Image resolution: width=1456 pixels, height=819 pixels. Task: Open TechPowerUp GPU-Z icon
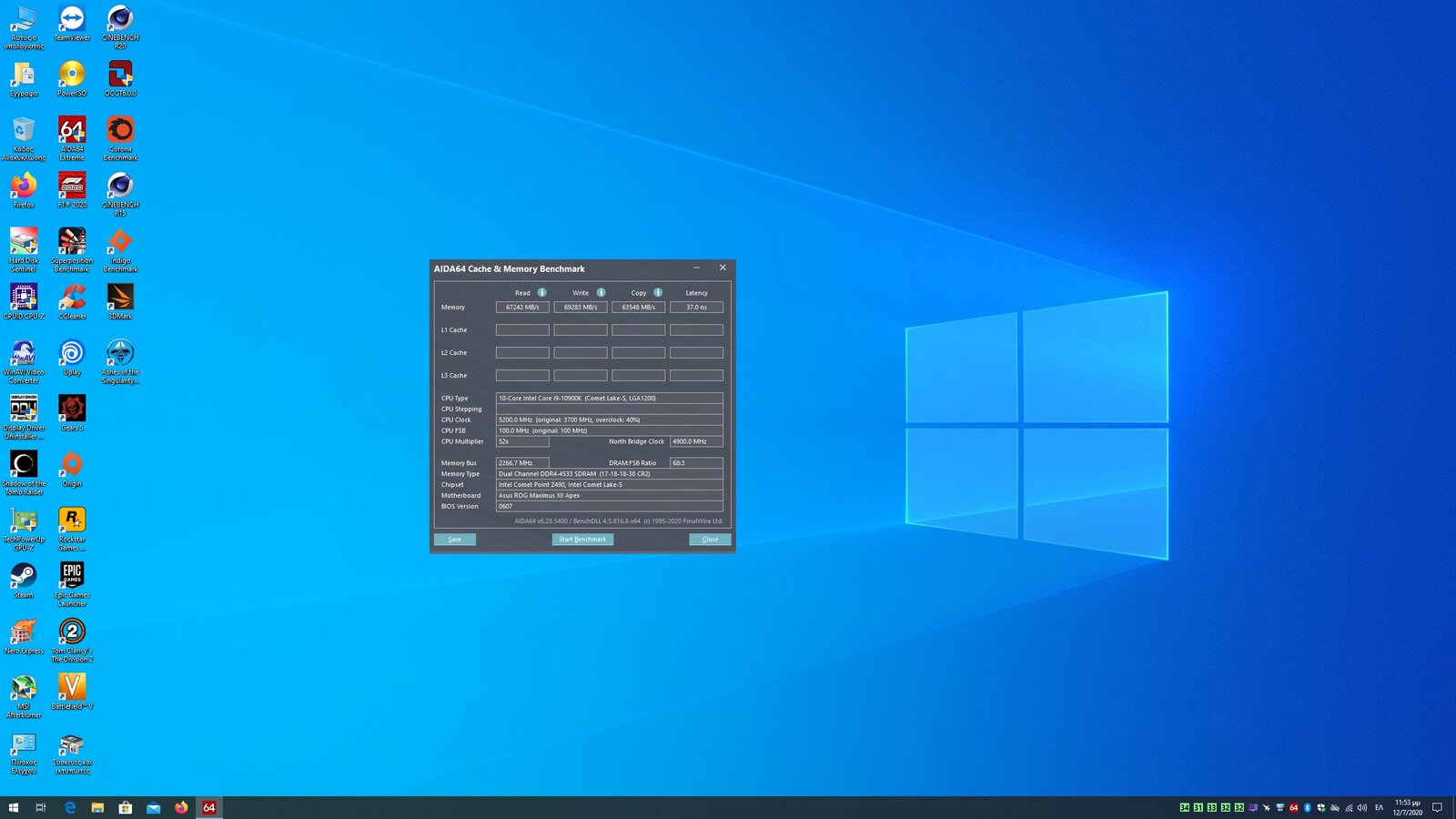(x=24, y=528)
